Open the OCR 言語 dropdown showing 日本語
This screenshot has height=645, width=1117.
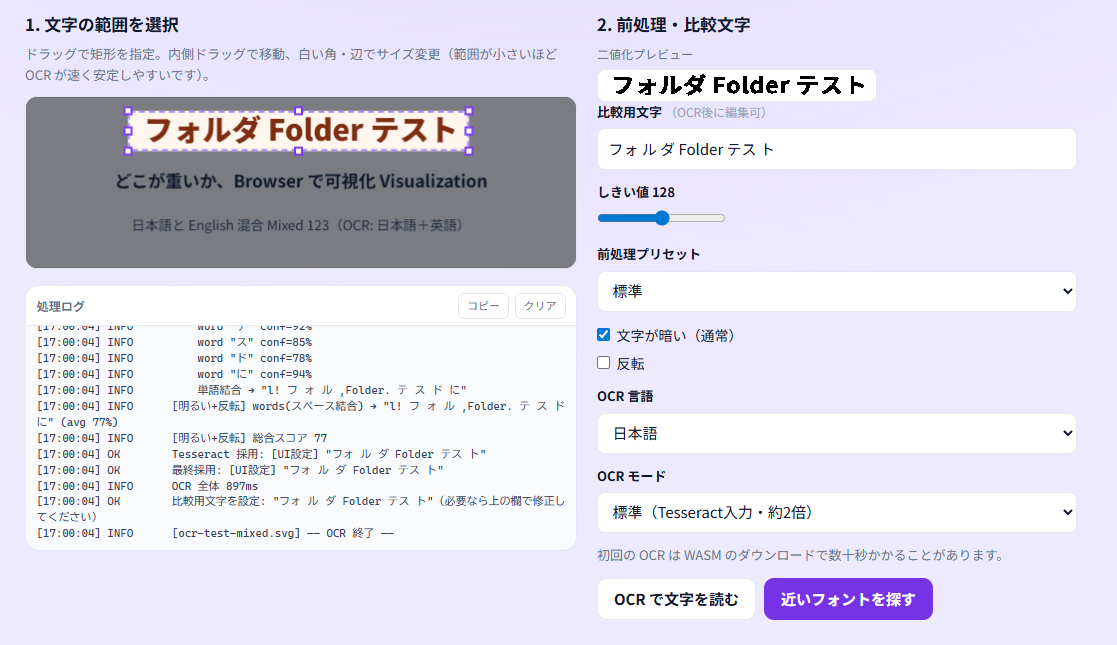[x=836, y=434]
